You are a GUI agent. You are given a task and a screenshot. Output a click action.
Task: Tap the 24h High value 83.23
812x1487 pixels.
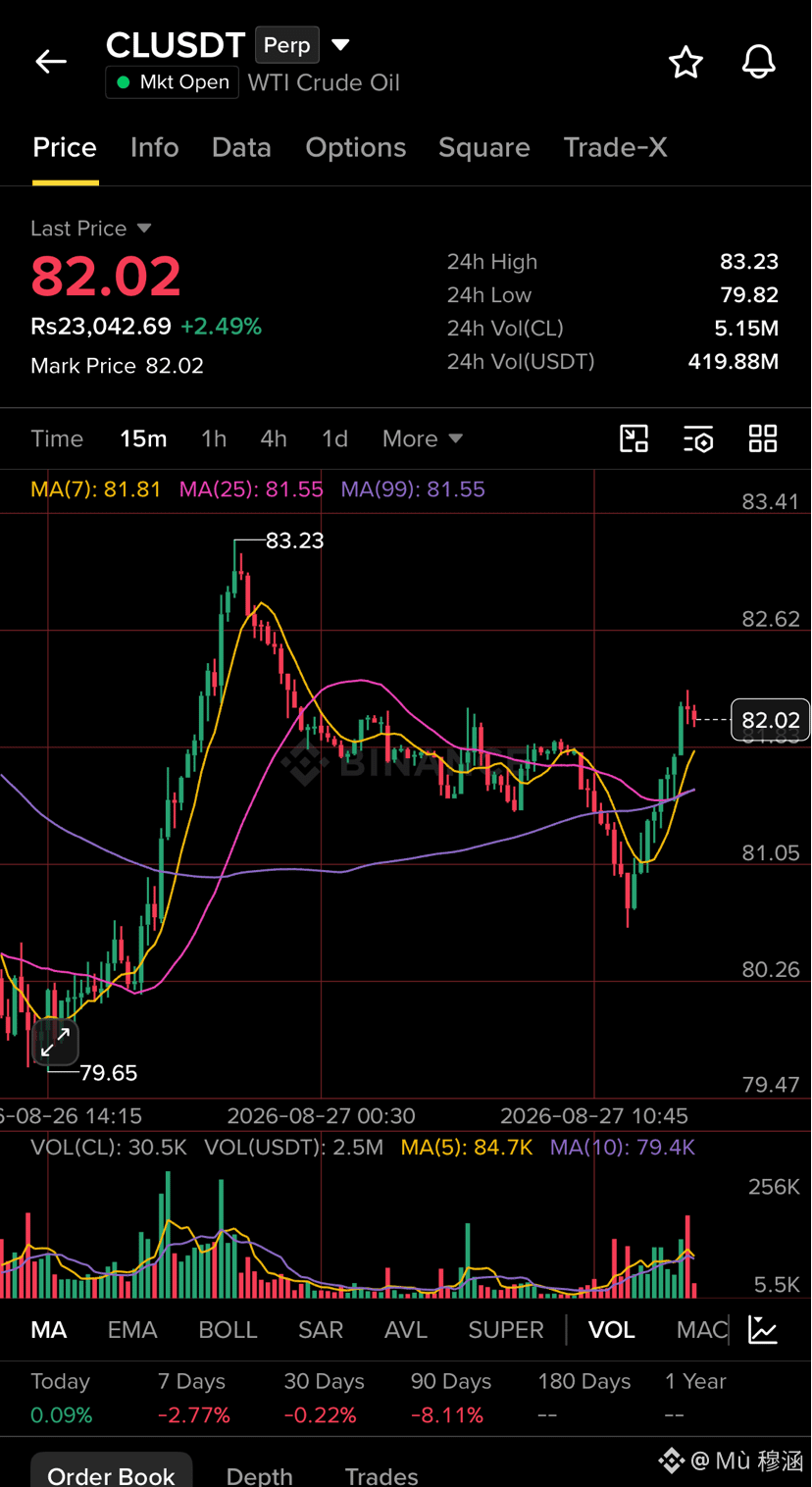click(x=749, y=262)
